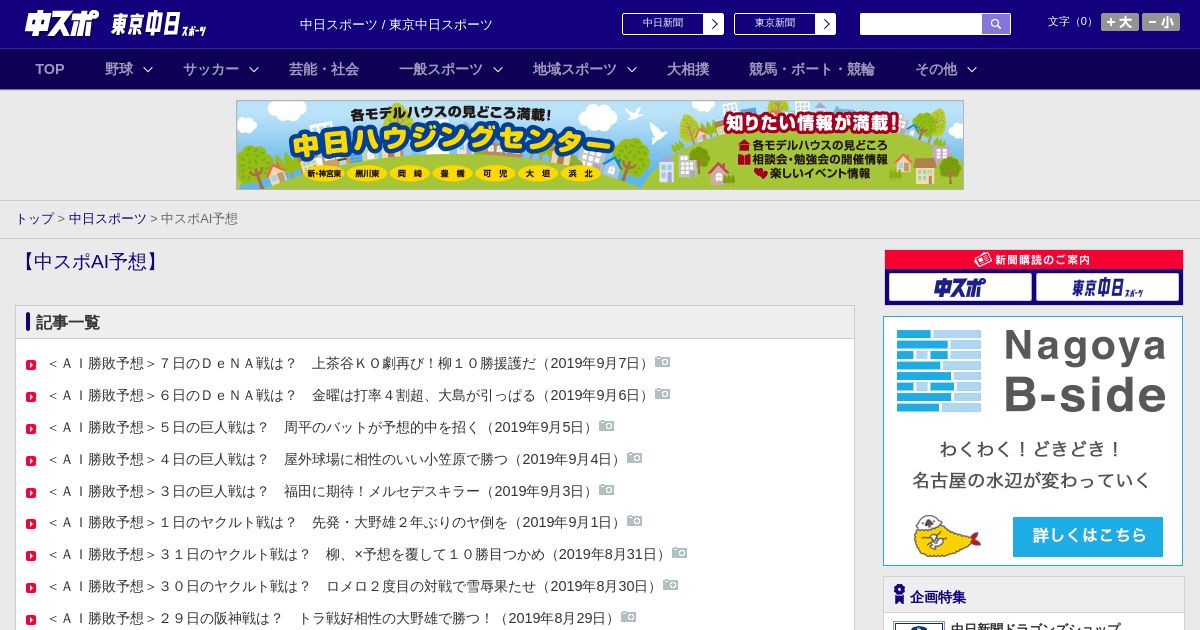This screenshot has width=1200, height=630.
Task: Open the 4日の巨人戦 article
Action: tap(336, 459)
